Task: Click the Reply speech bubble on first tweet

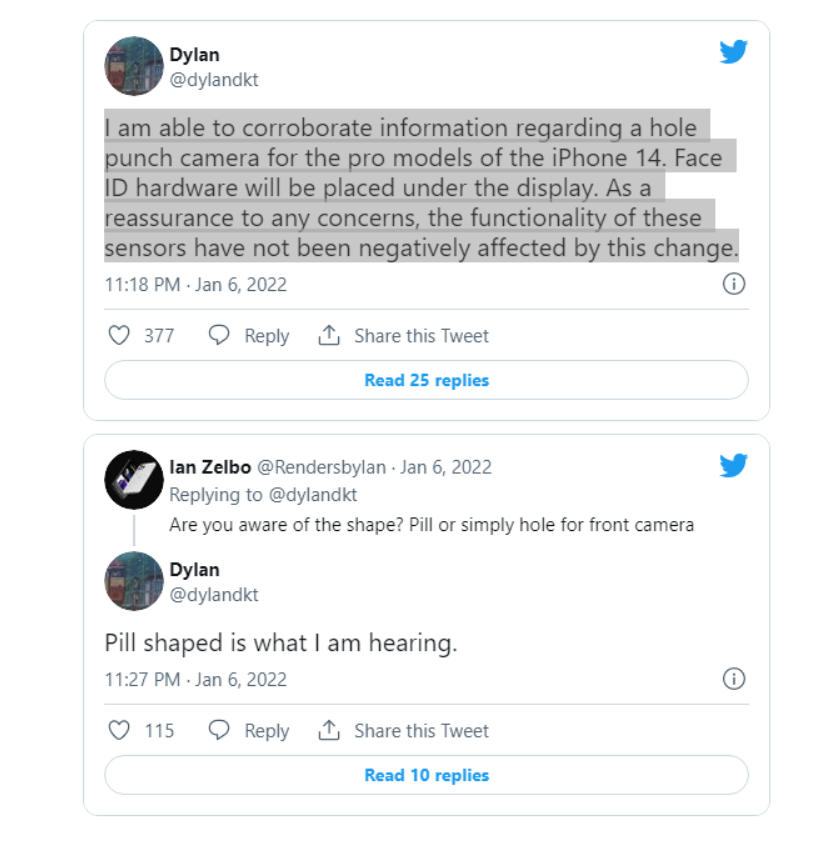Action: (219, 336)
